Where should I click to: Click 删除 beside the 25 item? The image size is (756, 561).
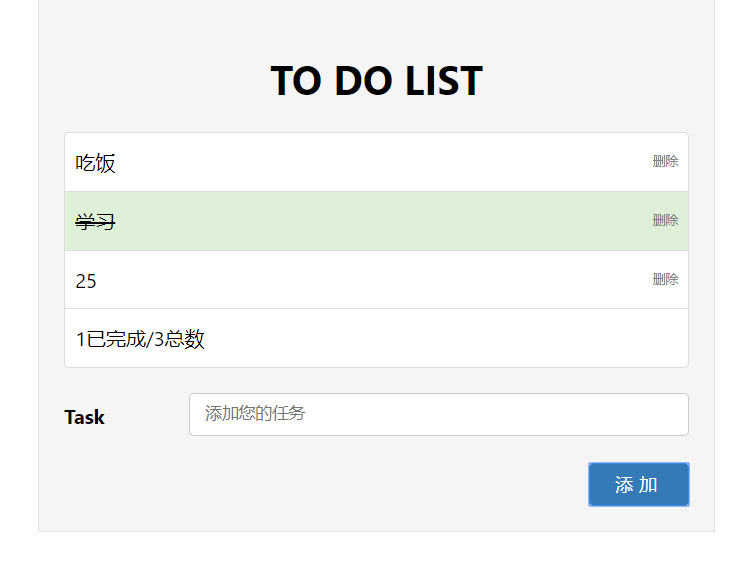pyautogui.click(x=665, y=279)
